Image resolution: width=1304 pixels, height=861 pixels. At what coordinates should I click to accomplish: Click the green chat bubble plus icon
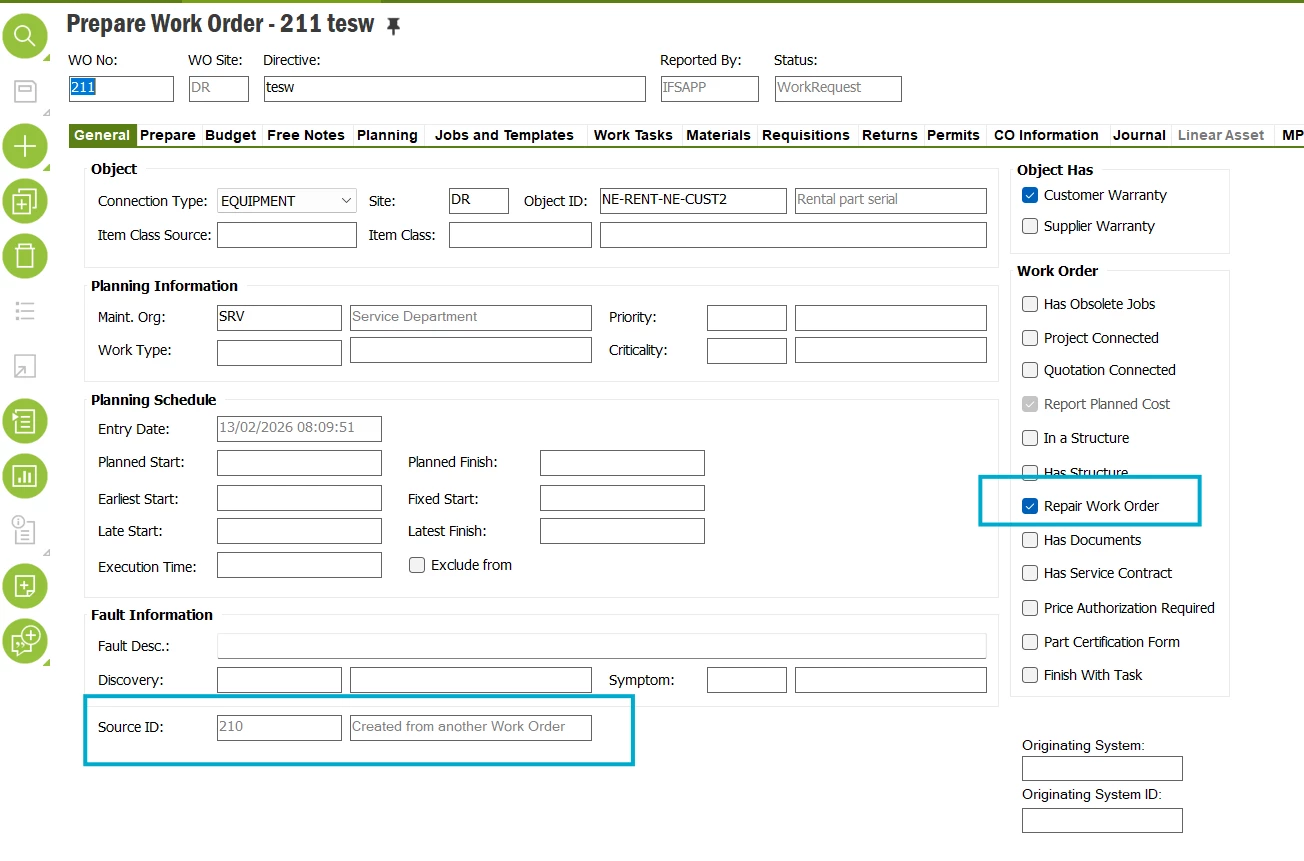(x=25, y=641)
